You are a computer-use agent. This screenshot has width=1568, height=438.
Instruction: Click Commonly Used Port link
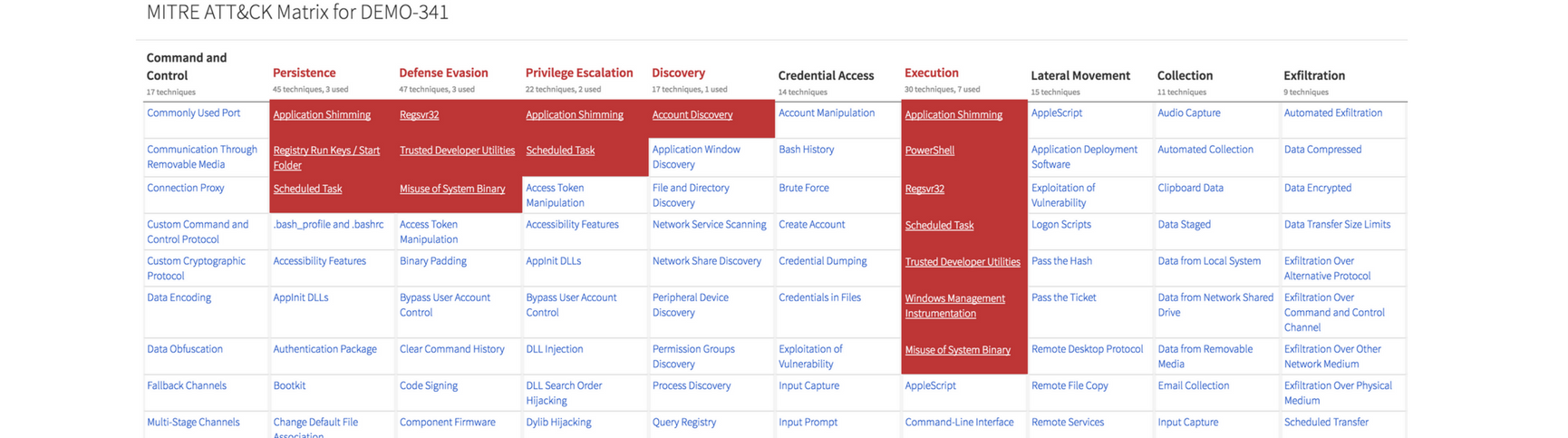(x=193, y=113)
